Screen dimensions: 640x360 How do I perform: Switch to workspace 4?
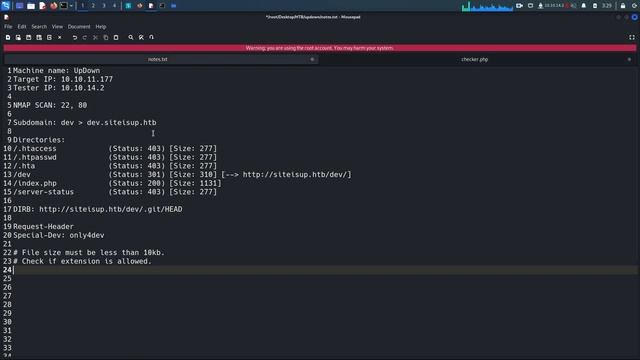click(x=114, y=6)
